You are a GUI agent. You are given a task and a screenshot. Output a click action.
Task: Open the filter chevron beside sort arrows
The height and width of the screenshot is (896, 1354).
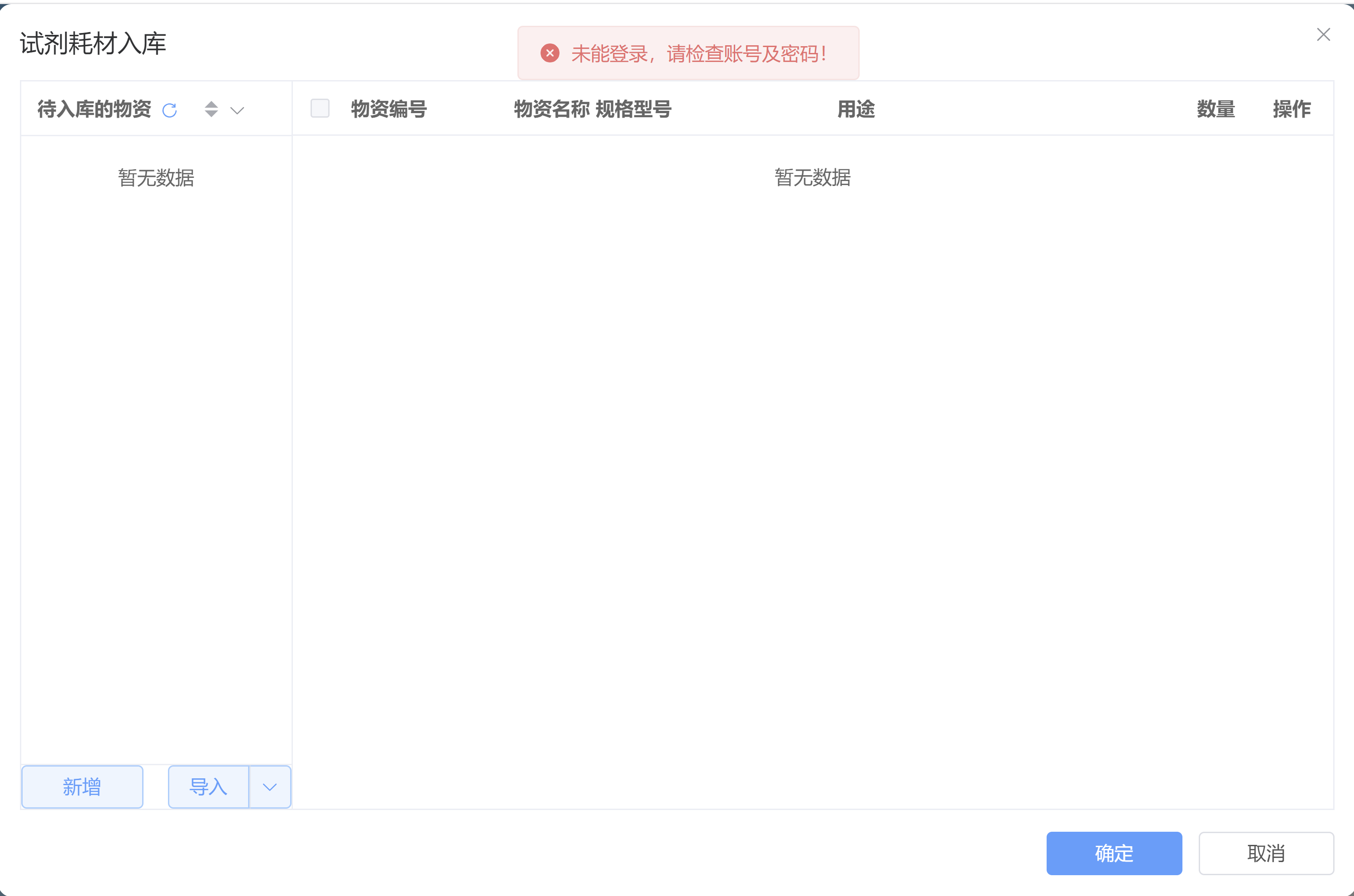[x=237, y=110]
